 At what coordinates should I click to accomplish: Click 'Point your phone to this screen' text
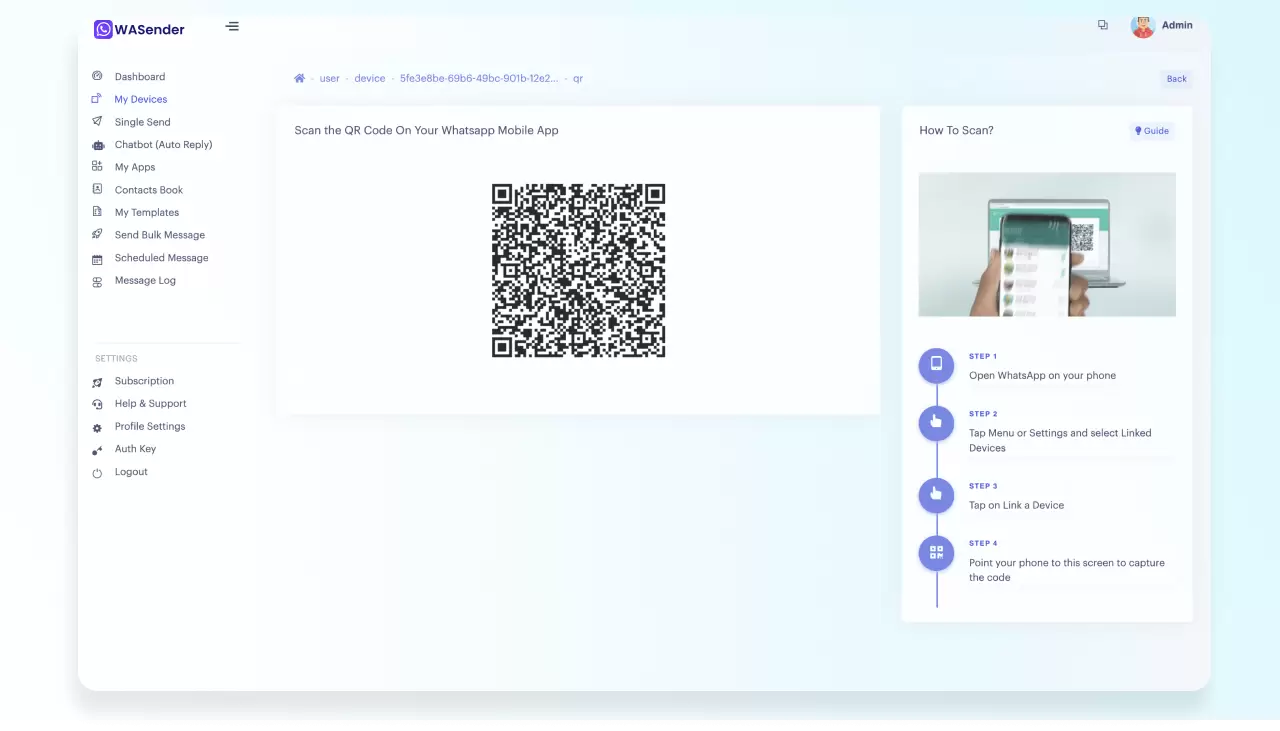1067,570
